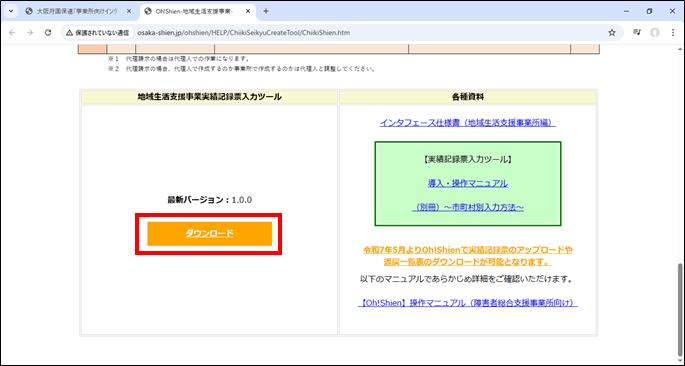685x366 pixels.
Task: Click the orange 令和7年5月よりOh!Shien announcement link
Action: point(467,256)
